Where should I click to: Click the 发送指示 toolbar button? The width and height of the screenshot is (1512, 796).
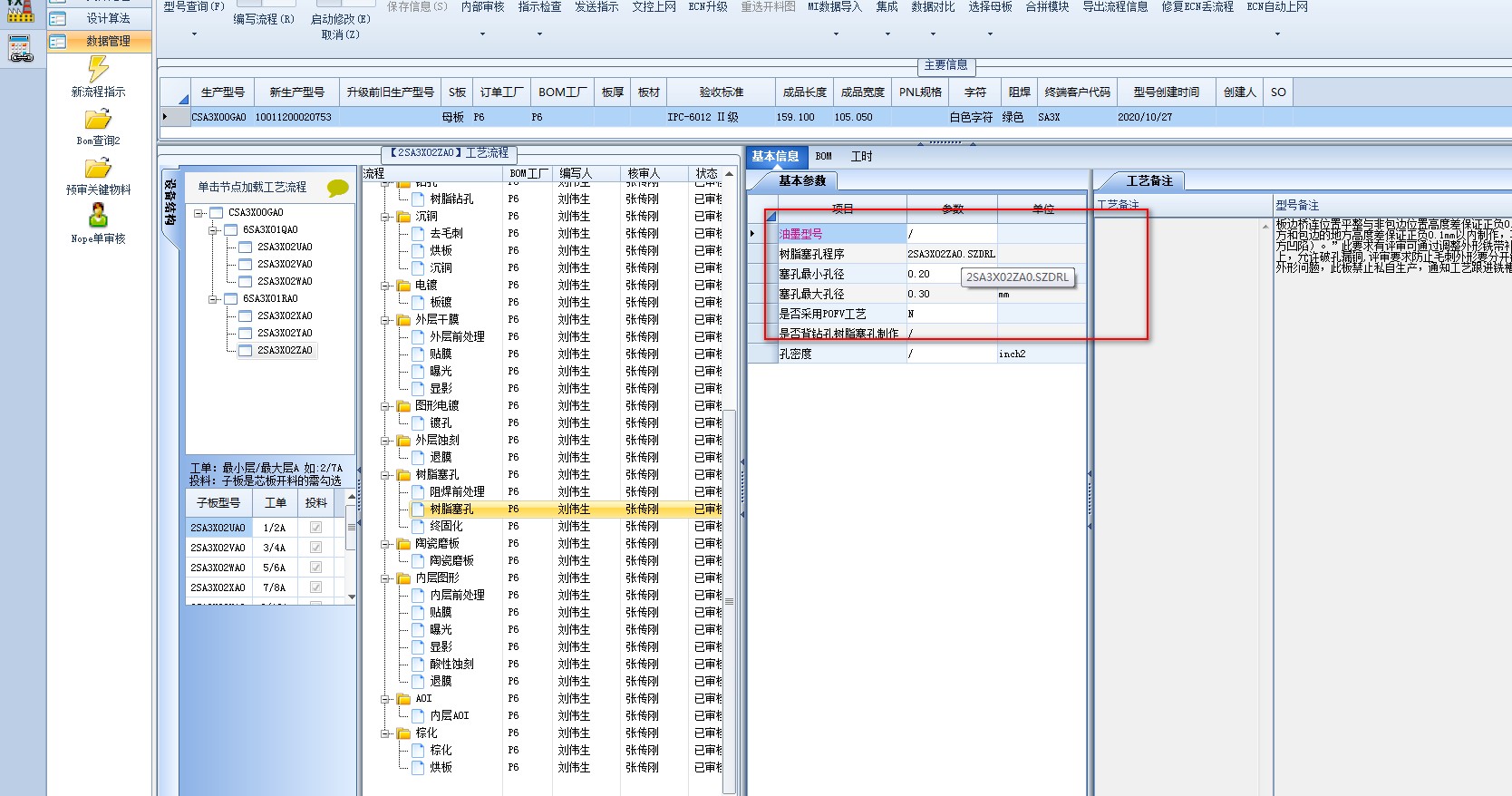pyautogui.click(x=596, y=7)
